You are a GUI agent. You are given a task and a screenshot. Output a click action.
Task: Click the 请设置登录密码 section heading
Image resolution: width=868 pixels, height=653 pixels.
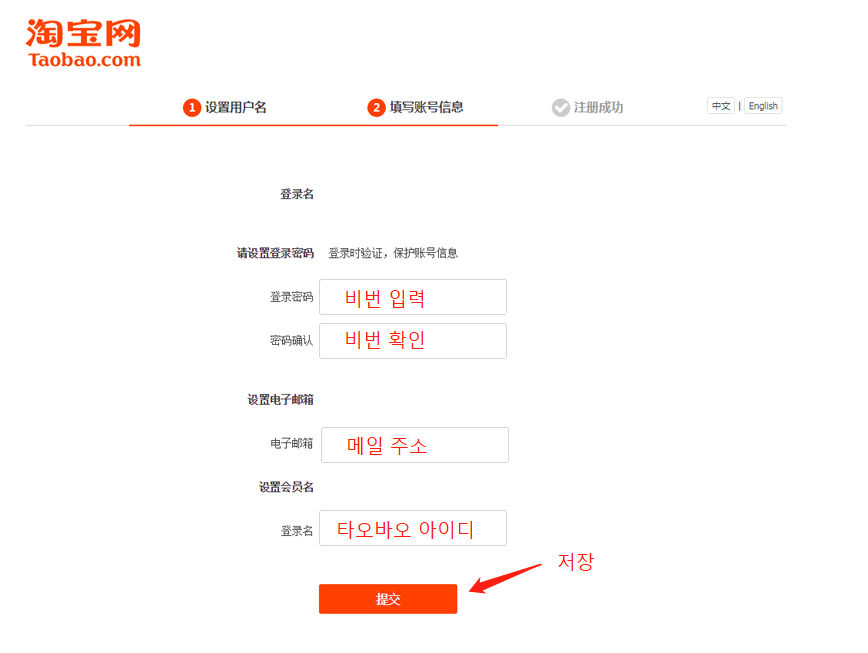(275, 253)
